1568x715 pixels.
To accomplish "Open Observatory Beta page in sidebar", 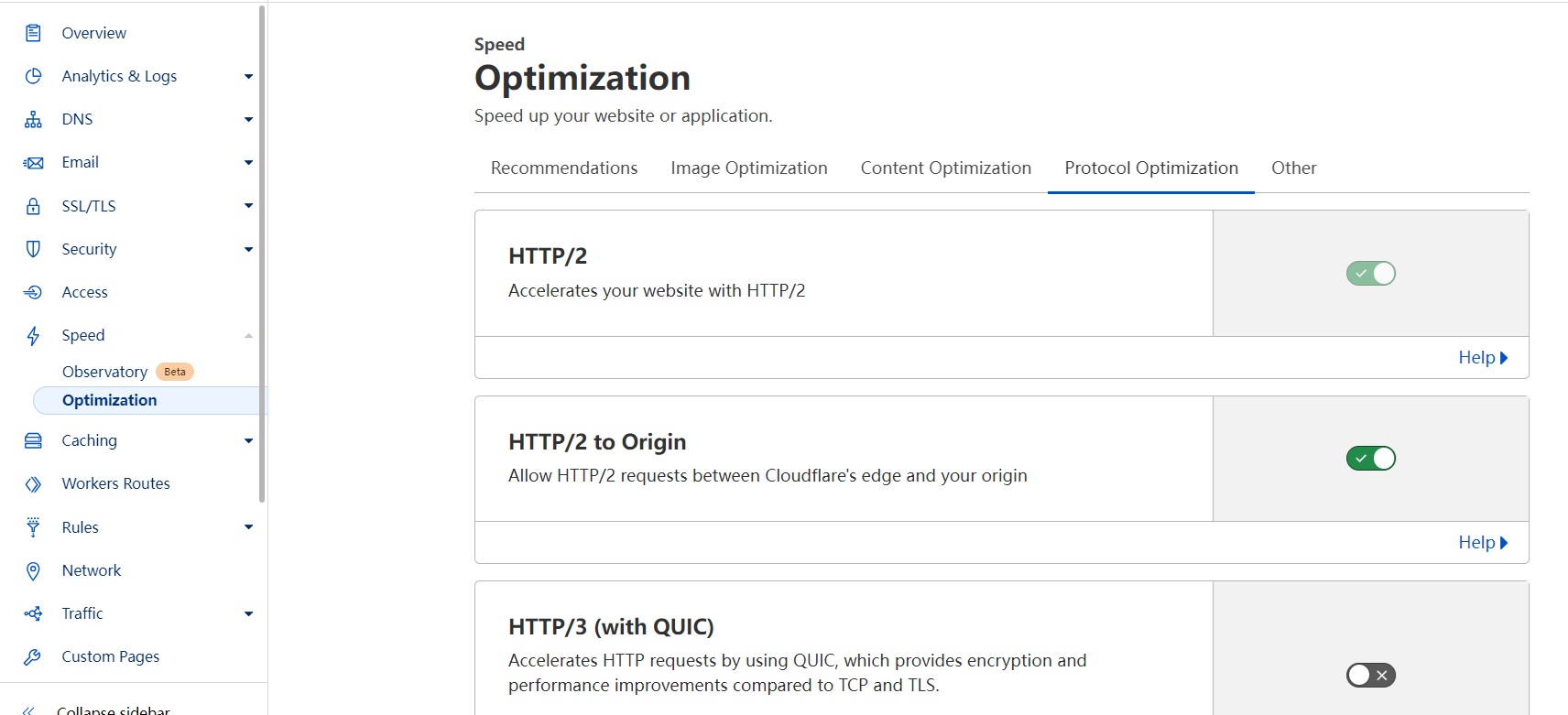I will [x=105, y=372].
